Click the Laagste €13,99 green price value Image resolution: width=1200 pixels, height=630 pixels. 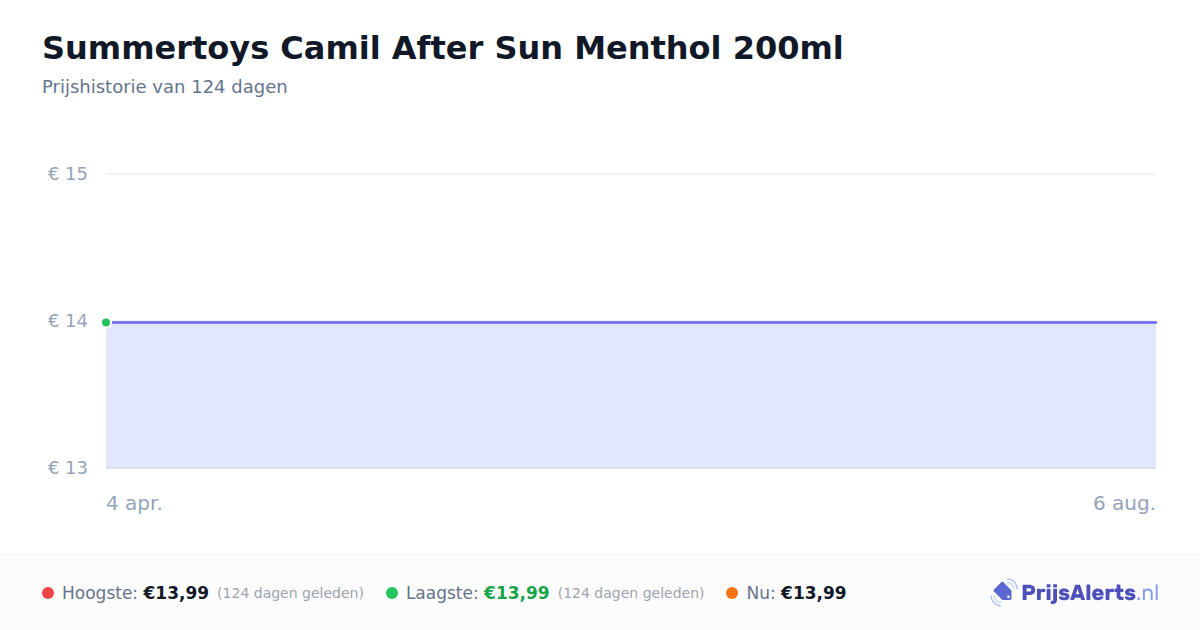pyautogui.click(x=516, y=593)
